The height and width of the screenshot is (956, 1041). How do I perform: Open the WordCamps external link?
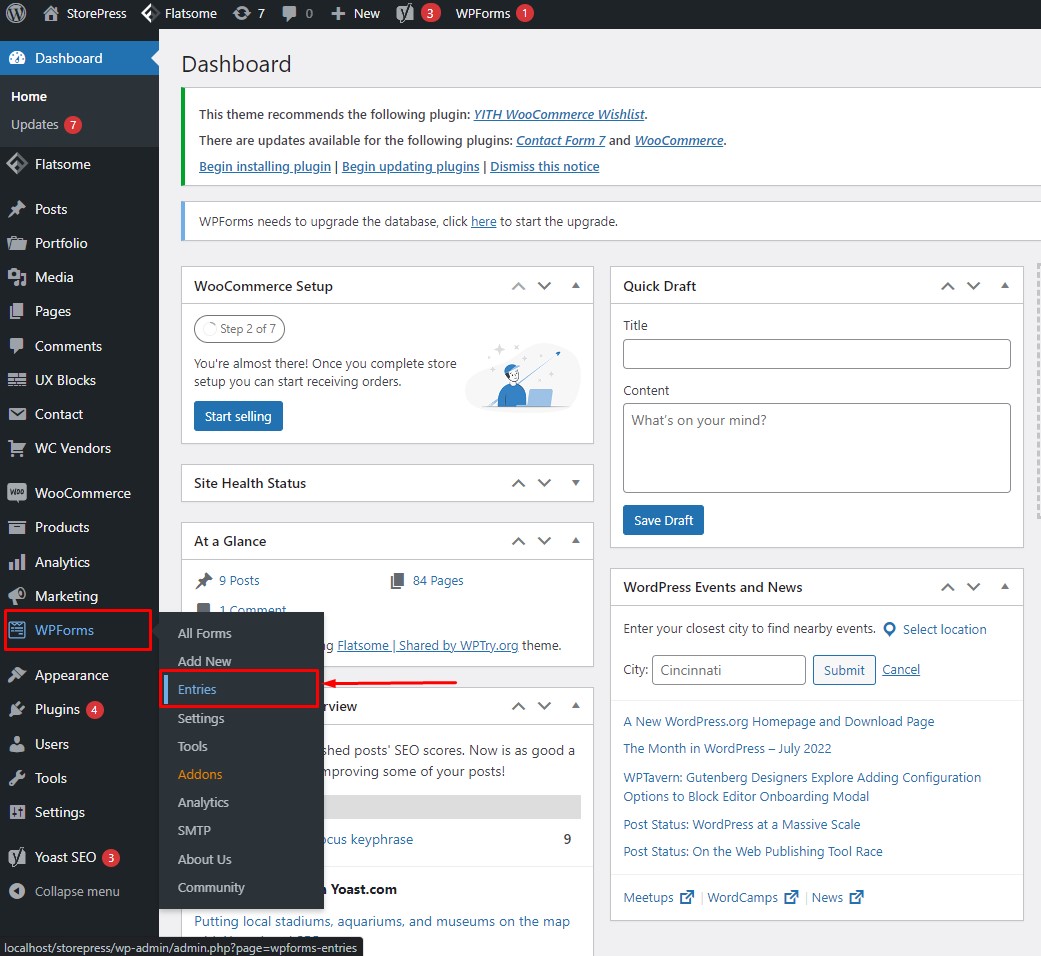pyautogui.click(x=752, y=898)
